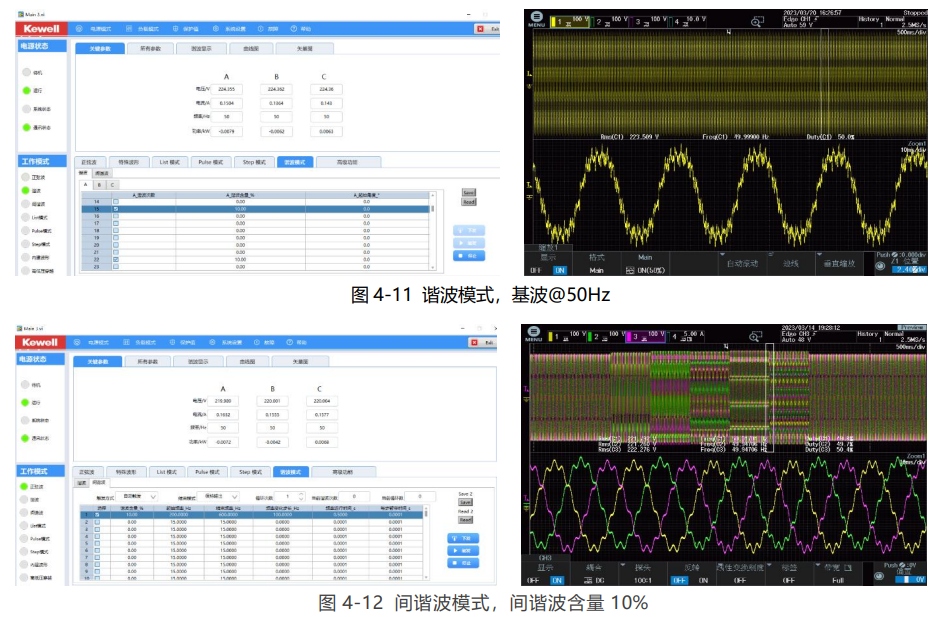Click Kewell logo in Figure 4-12 window
Viewport: 935px width, 617px height.
click(40, 342)
